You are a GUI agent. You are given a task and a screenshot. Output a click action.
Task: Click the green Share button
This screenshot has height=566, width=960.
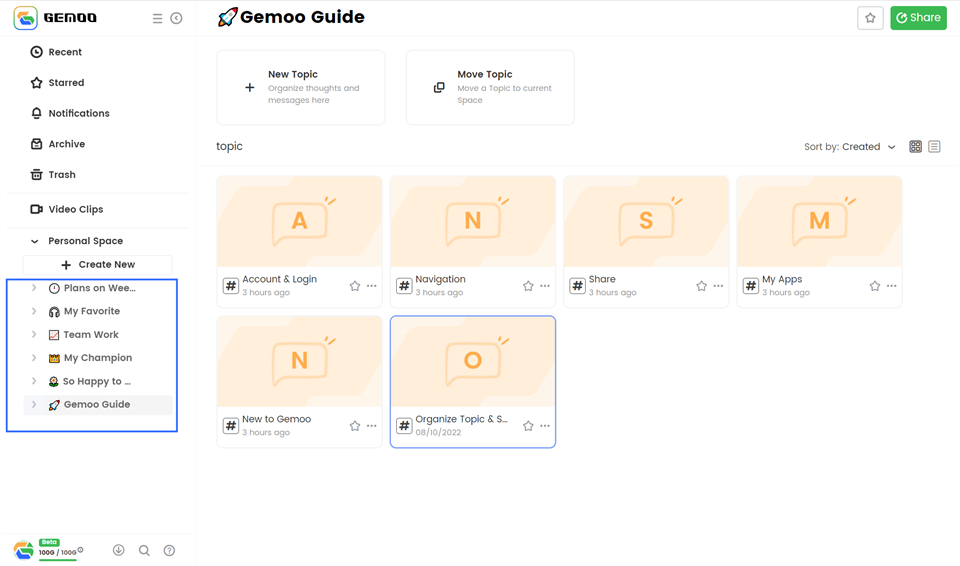click(x=918, y=18)
